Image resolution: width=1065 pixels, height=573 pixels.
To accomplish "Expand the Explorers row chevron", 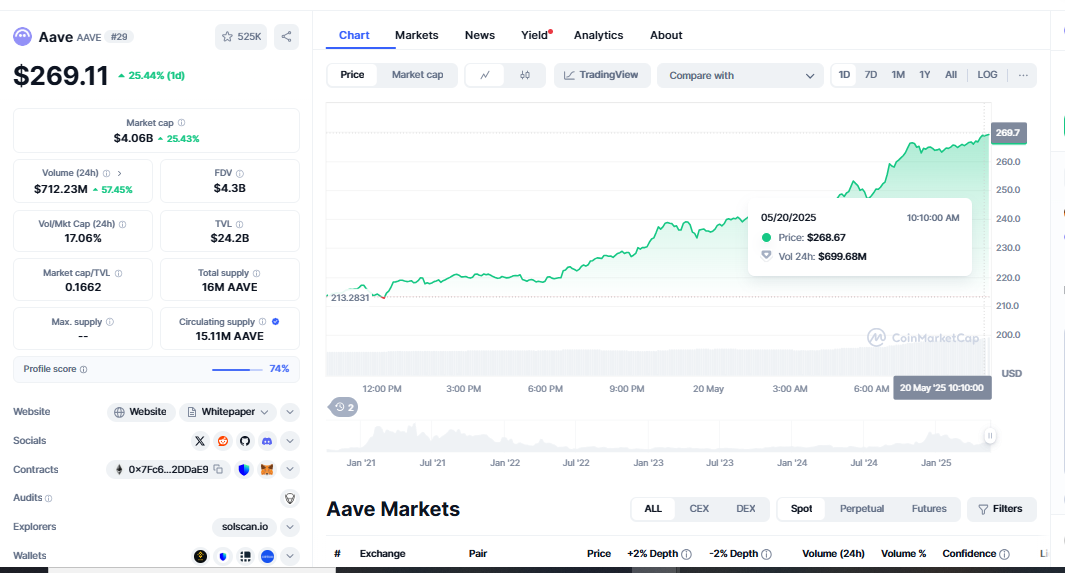I will click(x=290, y=527).
